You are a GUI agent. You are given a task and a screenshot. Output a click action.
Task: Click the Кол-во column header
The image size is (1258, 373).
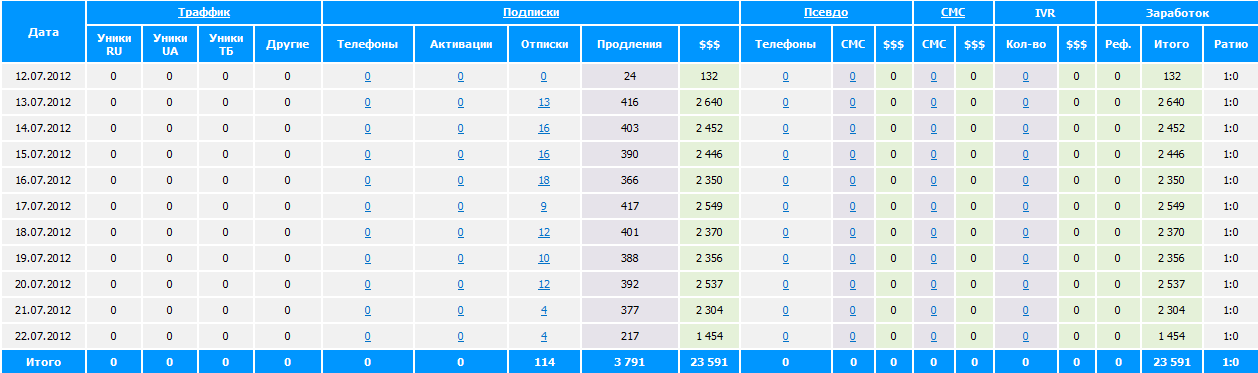pyautogui.click(x=1025, y=44)
